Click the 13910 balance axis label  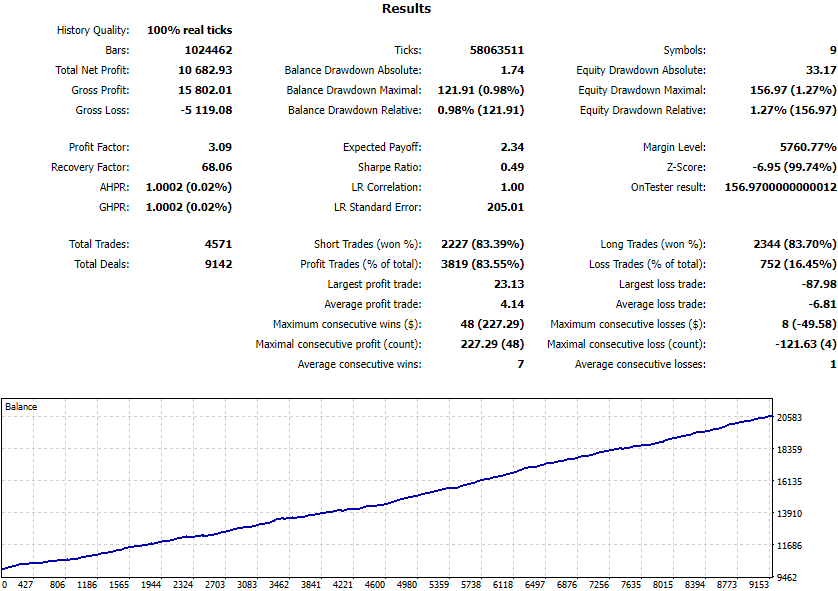[789, 514]
